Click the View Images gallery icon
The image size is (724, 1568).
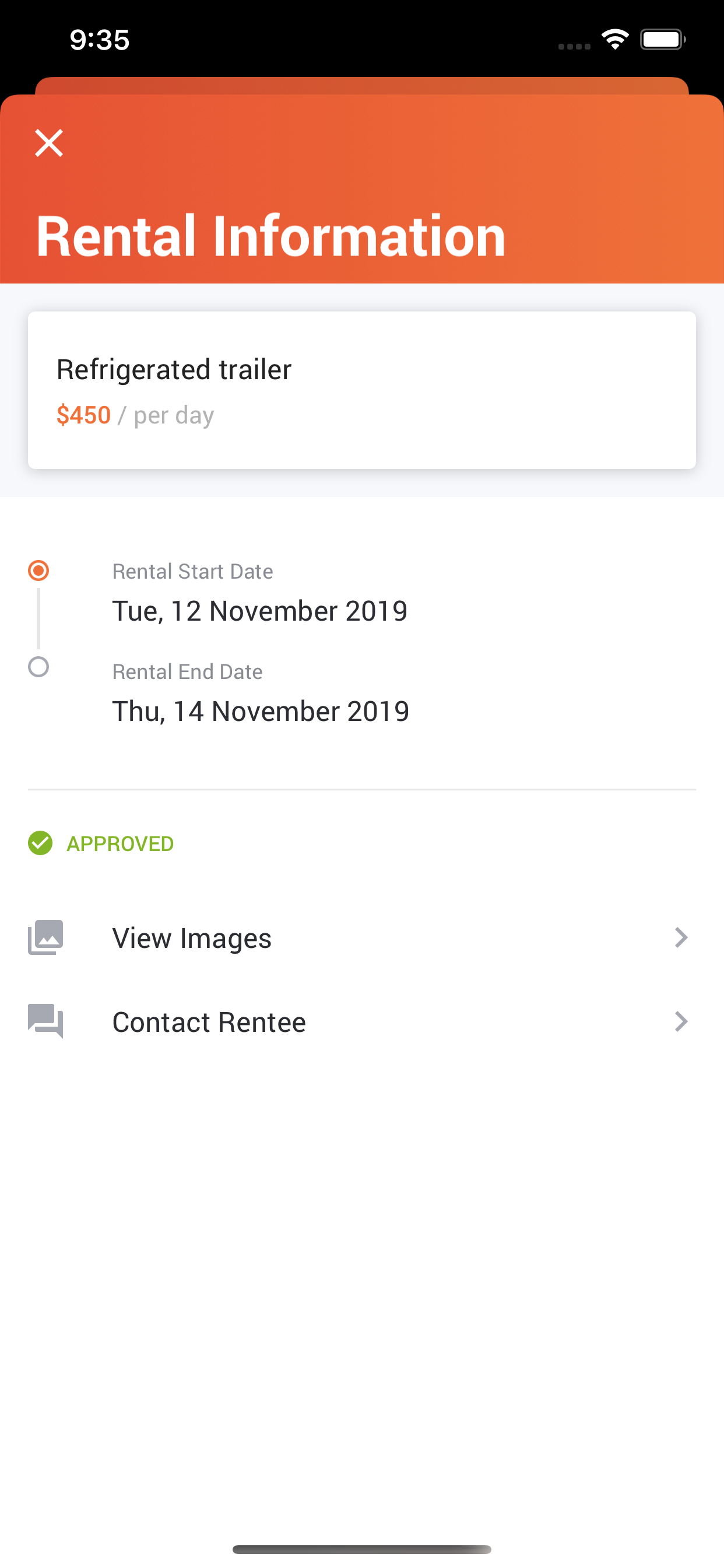click(x=45, y=937)
